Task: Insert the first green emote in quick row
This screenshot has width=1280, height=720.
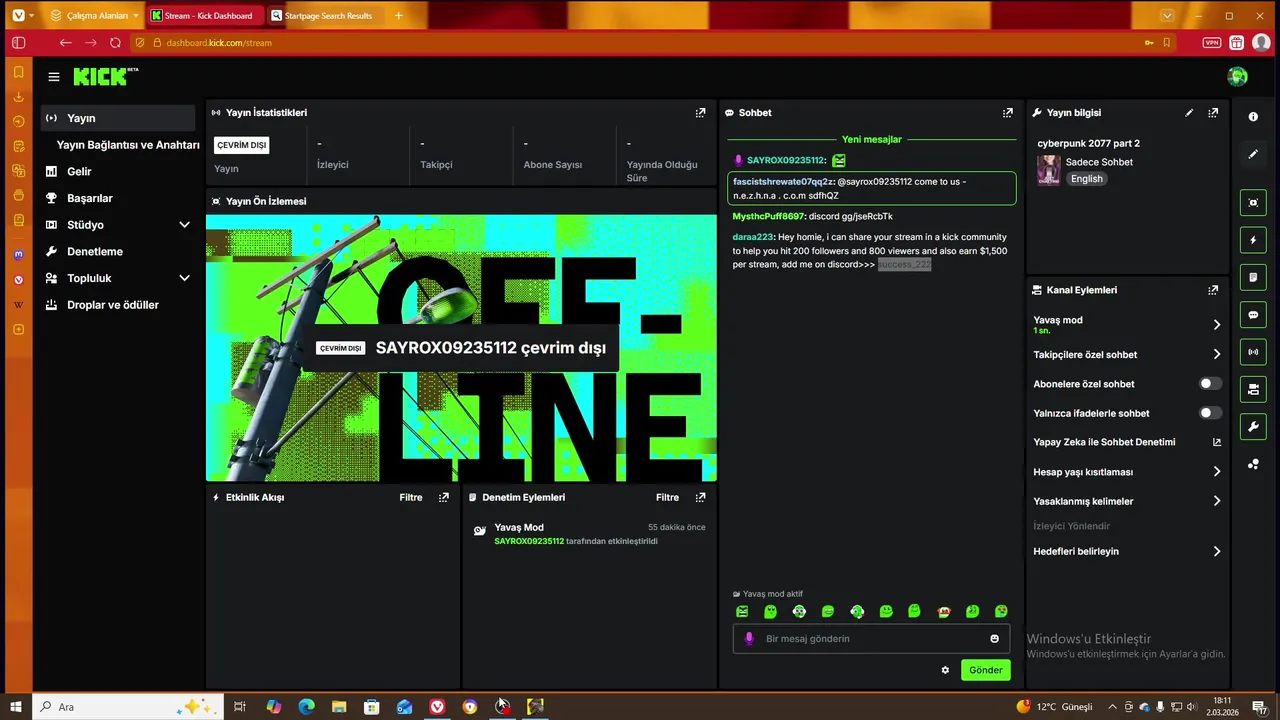Action: 742,611
